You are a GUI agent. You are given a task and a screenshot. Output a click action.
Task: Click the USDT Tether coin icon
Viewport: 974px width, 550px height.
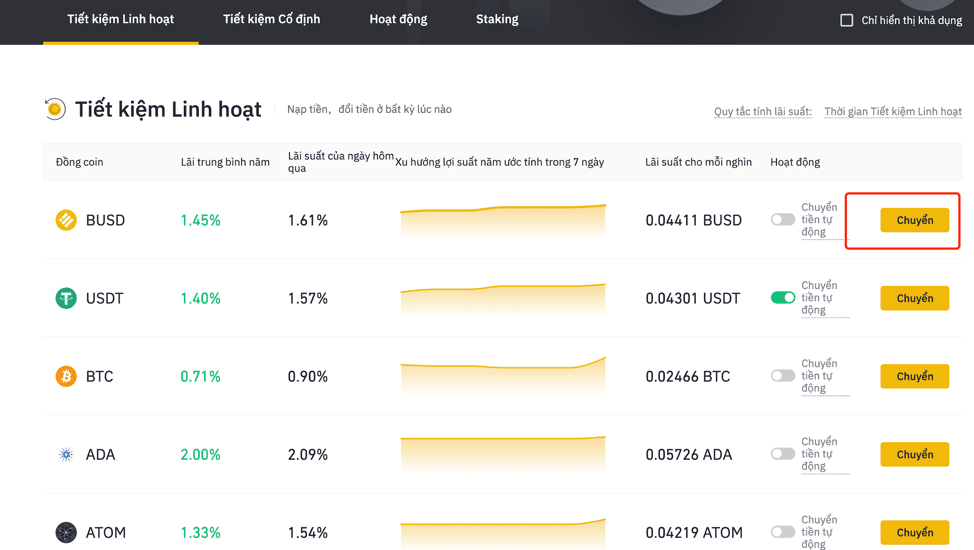pos(66,298)
